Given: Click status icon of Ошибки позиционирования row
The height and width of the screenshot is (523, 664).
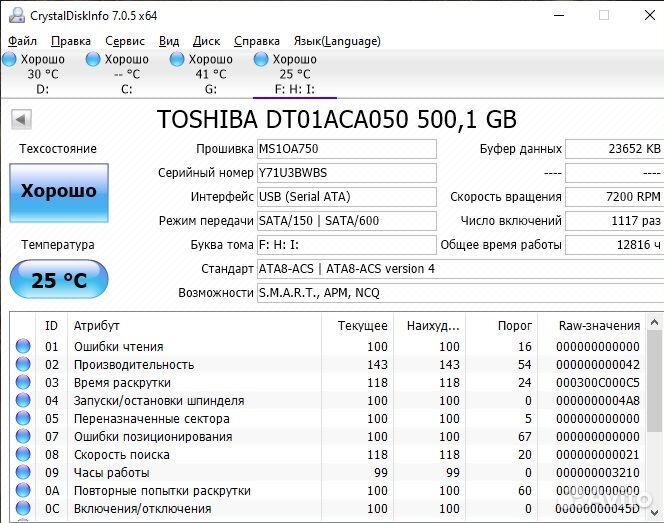Looking at the screenshot, I should tap(23, 436).
